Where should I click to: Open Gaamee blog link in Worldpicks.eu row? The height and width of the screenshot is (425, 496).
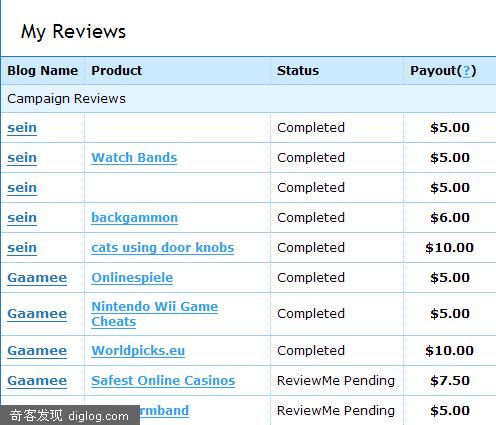click(x=37, y=351)
